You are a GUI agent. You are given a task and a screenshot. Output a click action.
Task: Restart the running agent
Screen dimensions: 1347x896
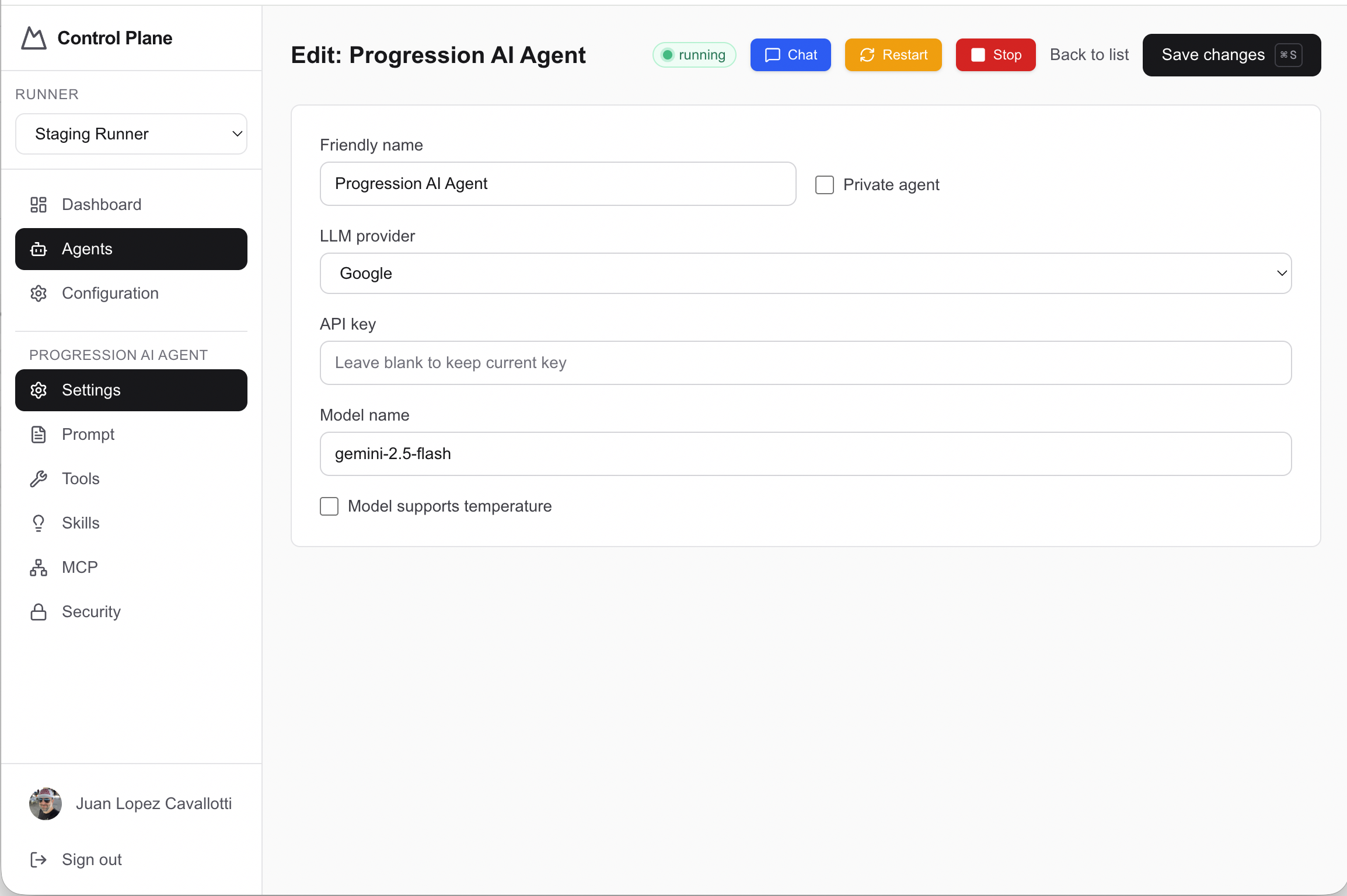(893, 55)
